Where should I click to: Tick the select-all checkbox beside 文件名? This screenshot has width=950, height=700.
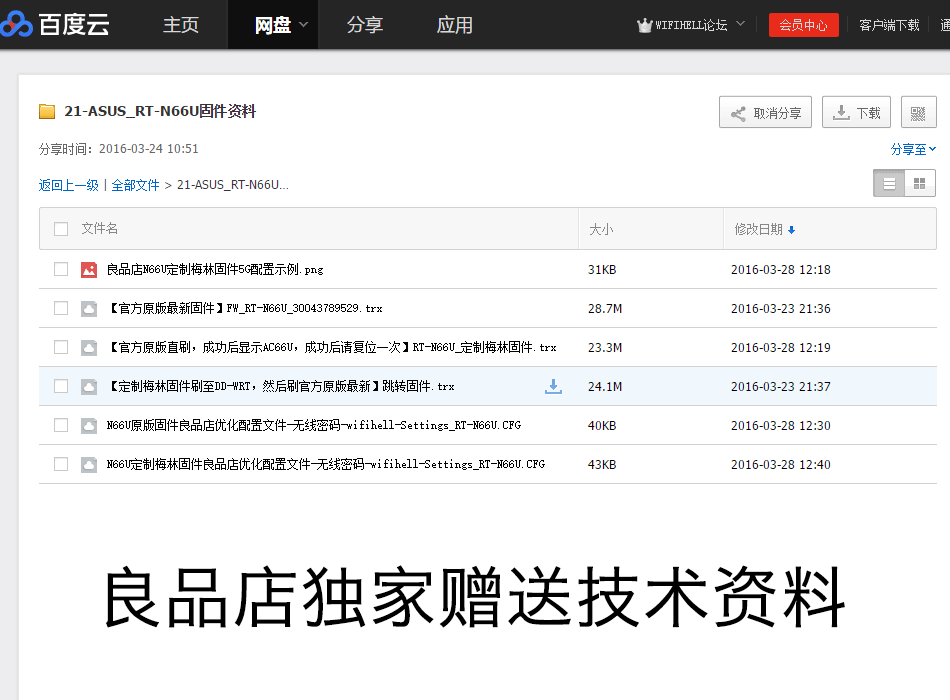point(61,229)
